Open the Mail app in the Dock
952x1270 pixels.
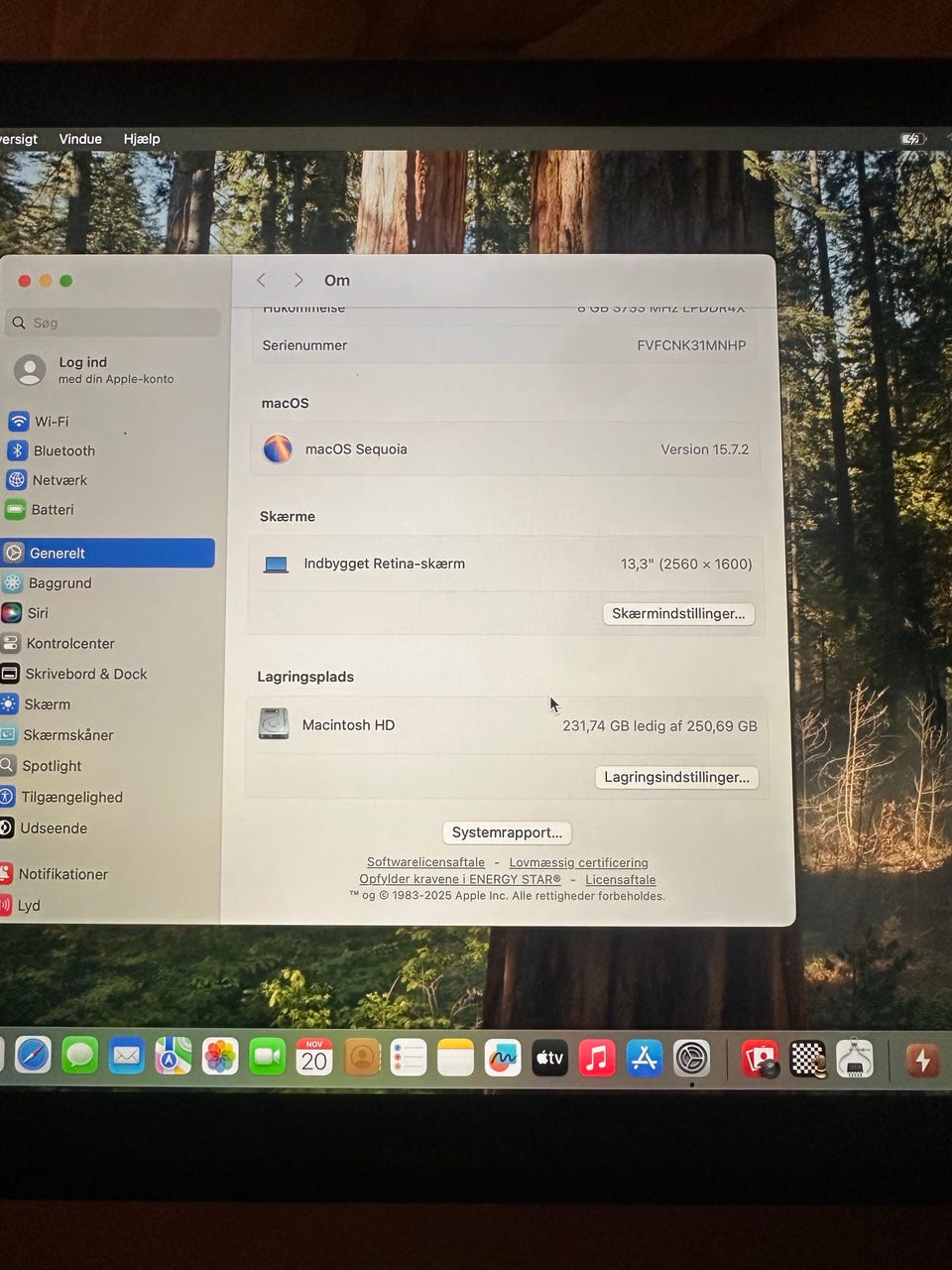point(126,1056)
